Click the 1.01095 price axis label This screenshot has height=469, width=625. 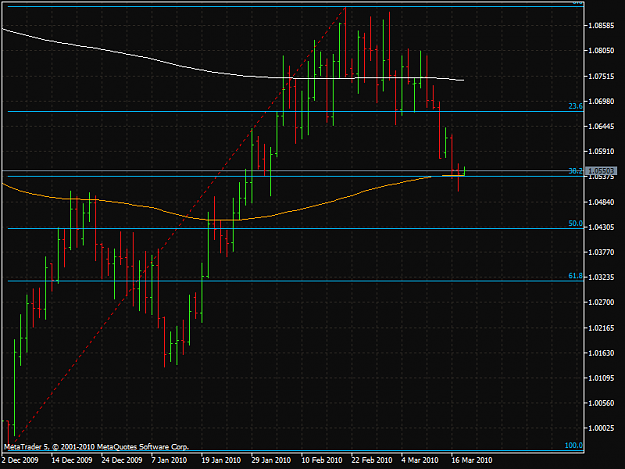pyautogui.click(x=601, y=378)
